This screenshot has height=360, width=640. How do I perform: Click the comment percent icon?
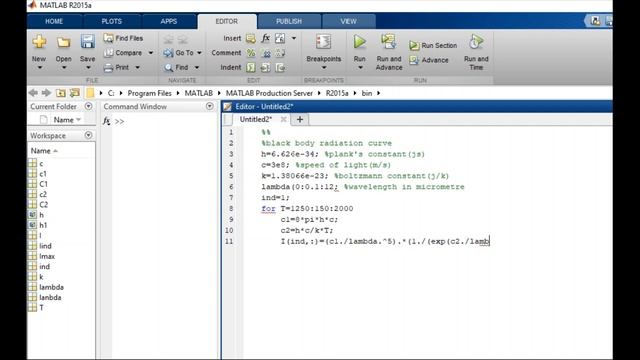251,53
